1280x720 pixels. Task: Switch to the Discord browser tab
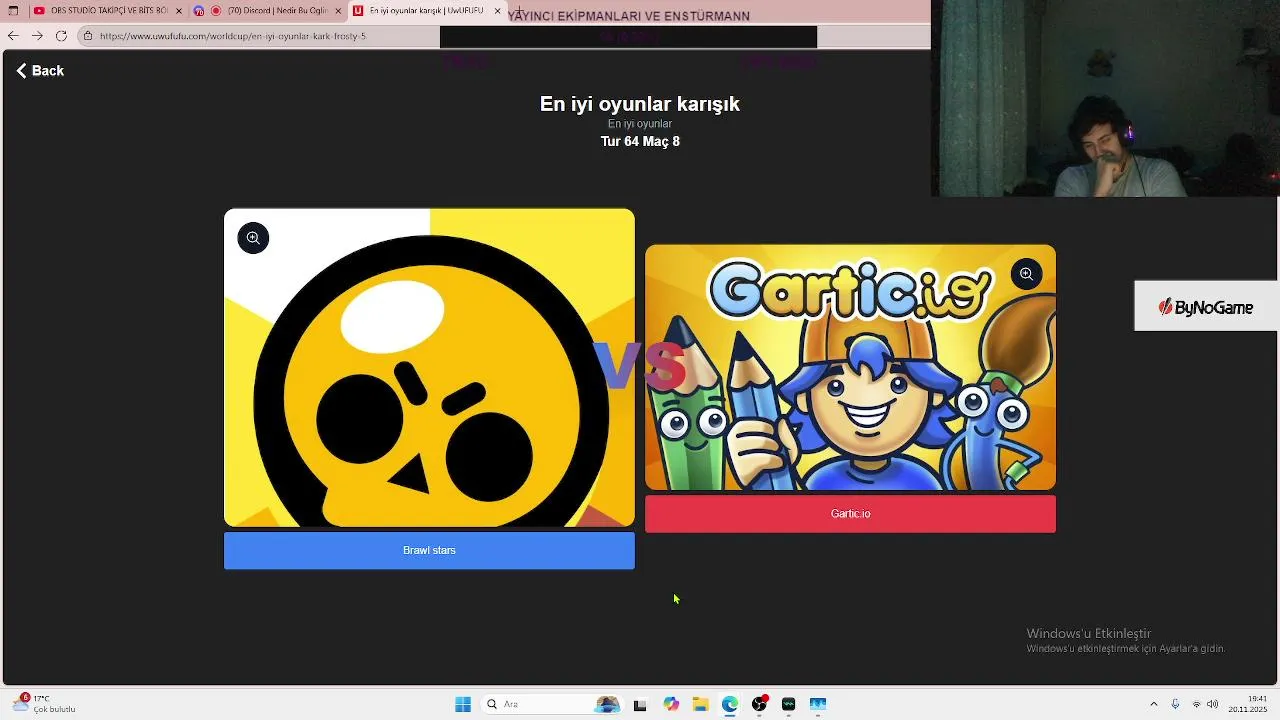266,11
